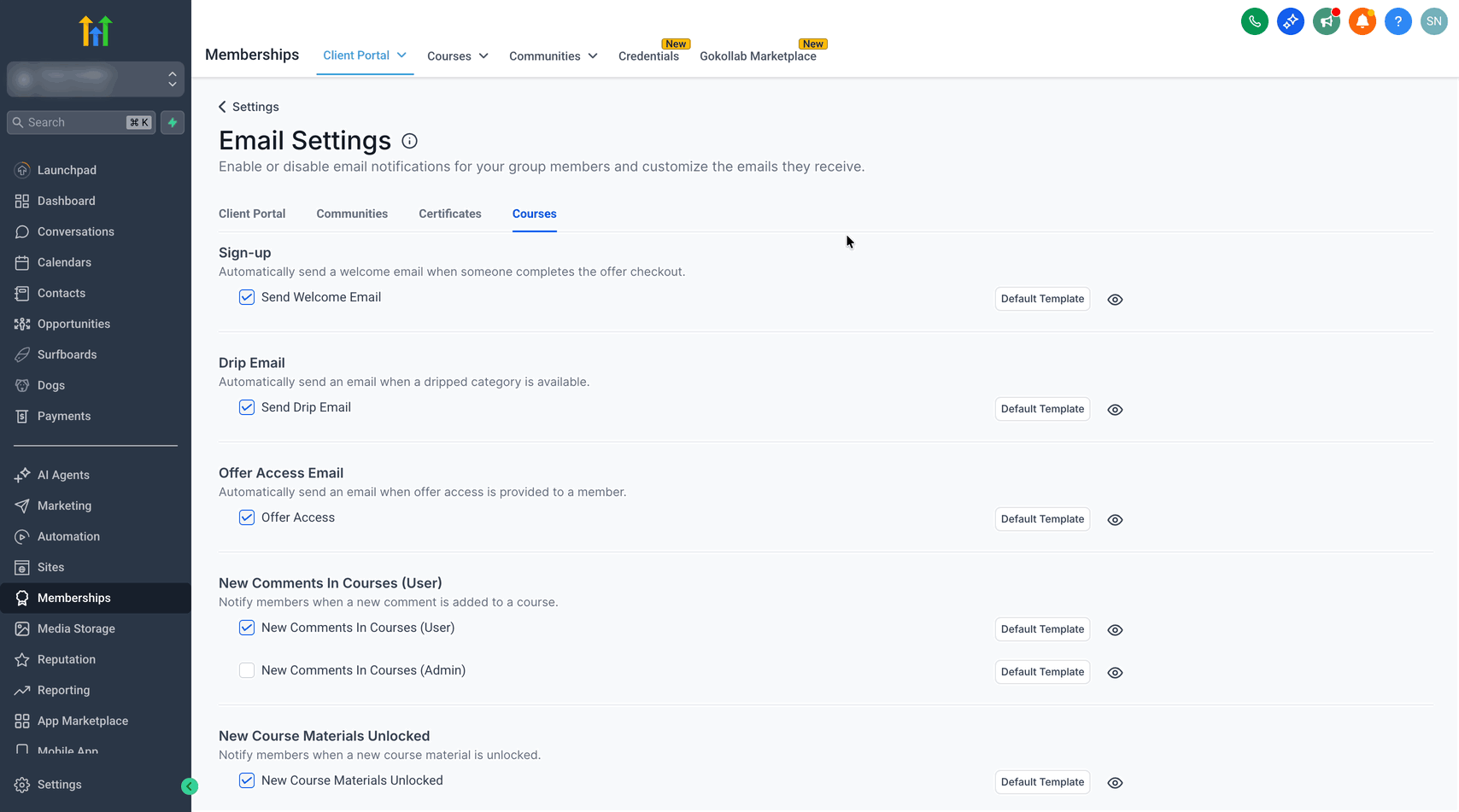The height and width of the screenshot is (812, 1459).
Task: Preview the Offer Access email template
Action: [1115, 520]
